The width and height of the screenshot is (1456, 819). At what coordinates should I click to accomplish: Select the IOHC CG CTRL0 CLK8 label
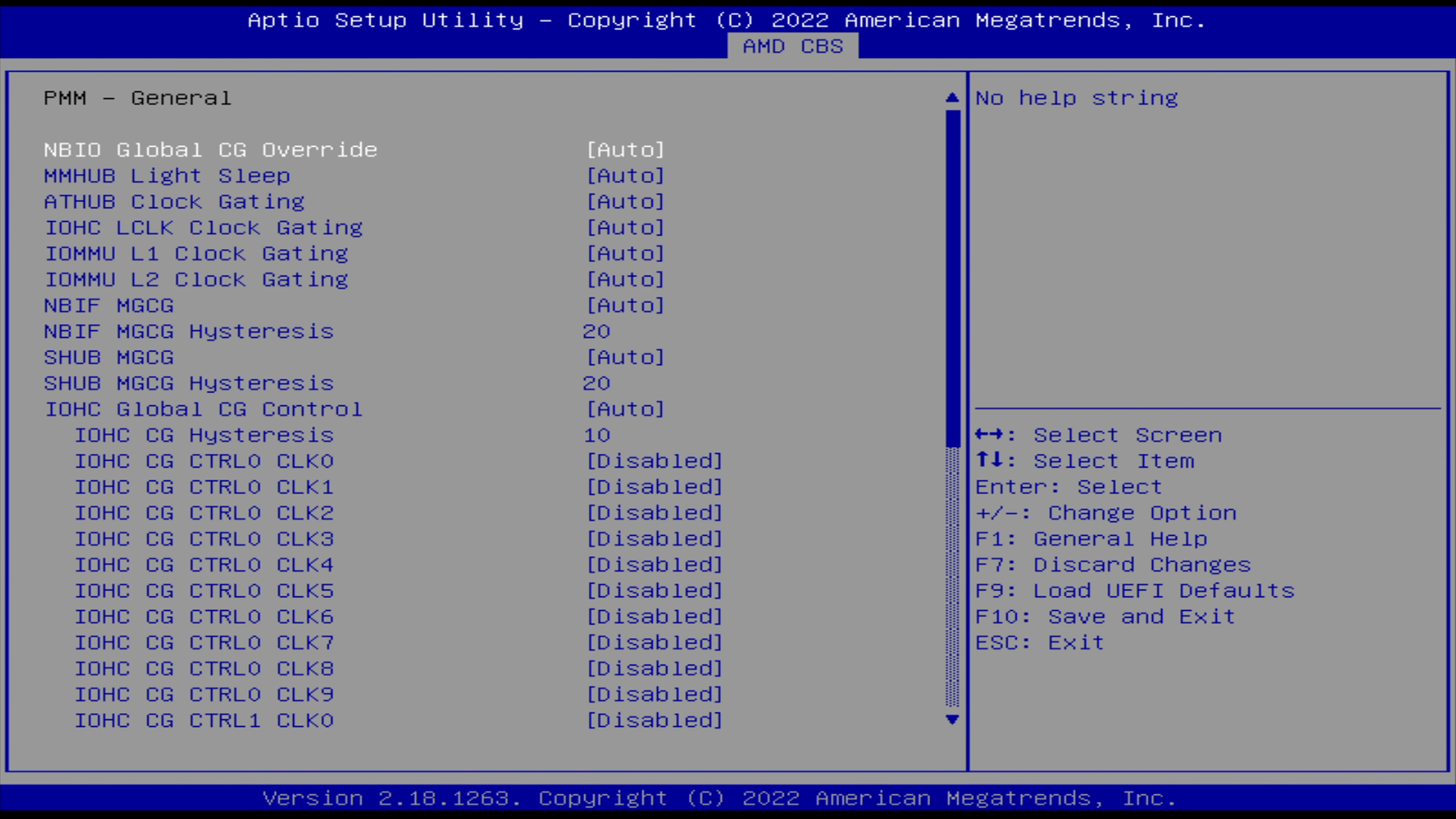point(204,669)
